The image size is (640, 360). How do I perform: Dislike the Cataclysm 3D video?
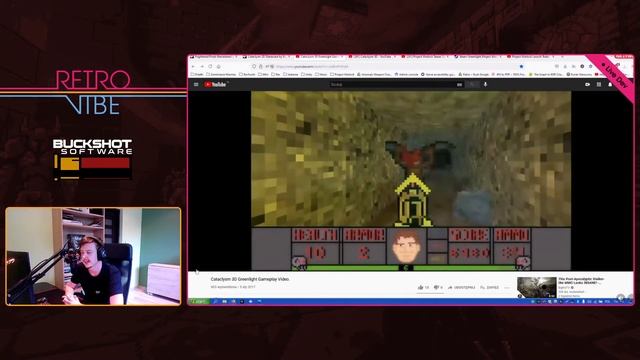[438, 288]
